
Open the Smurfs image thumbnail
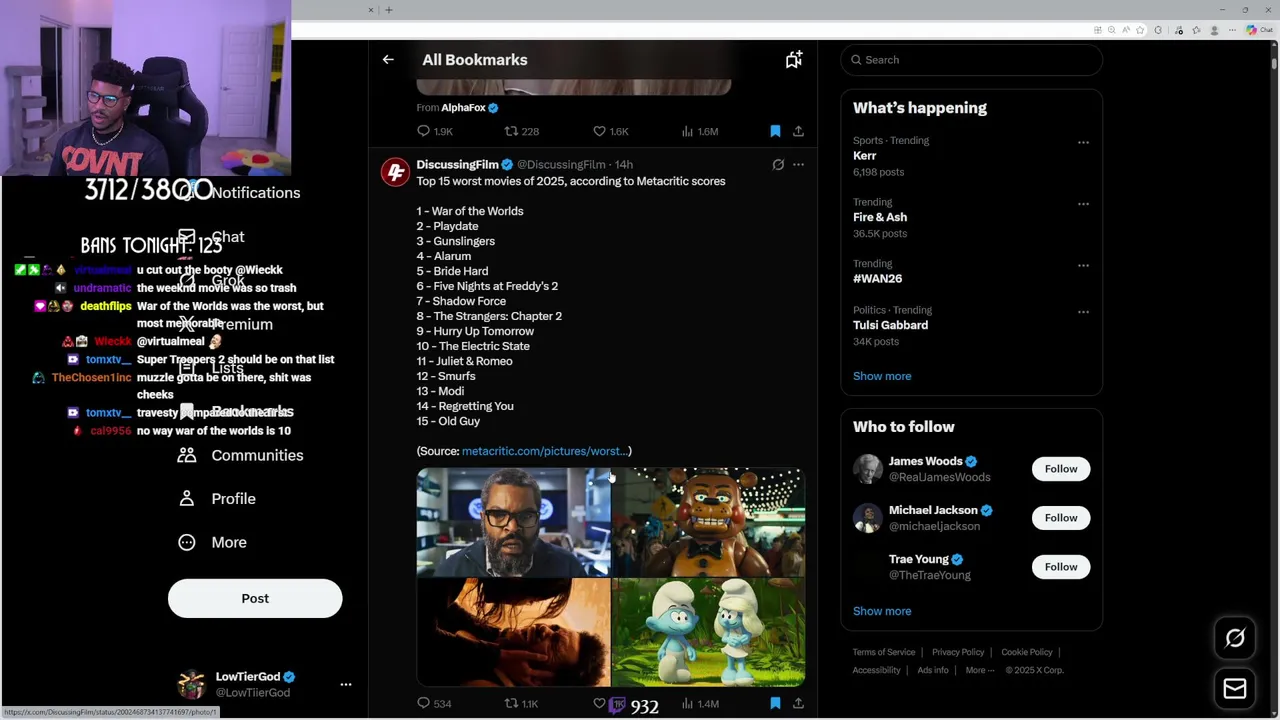pyautogui.click(x=708, y=632)
